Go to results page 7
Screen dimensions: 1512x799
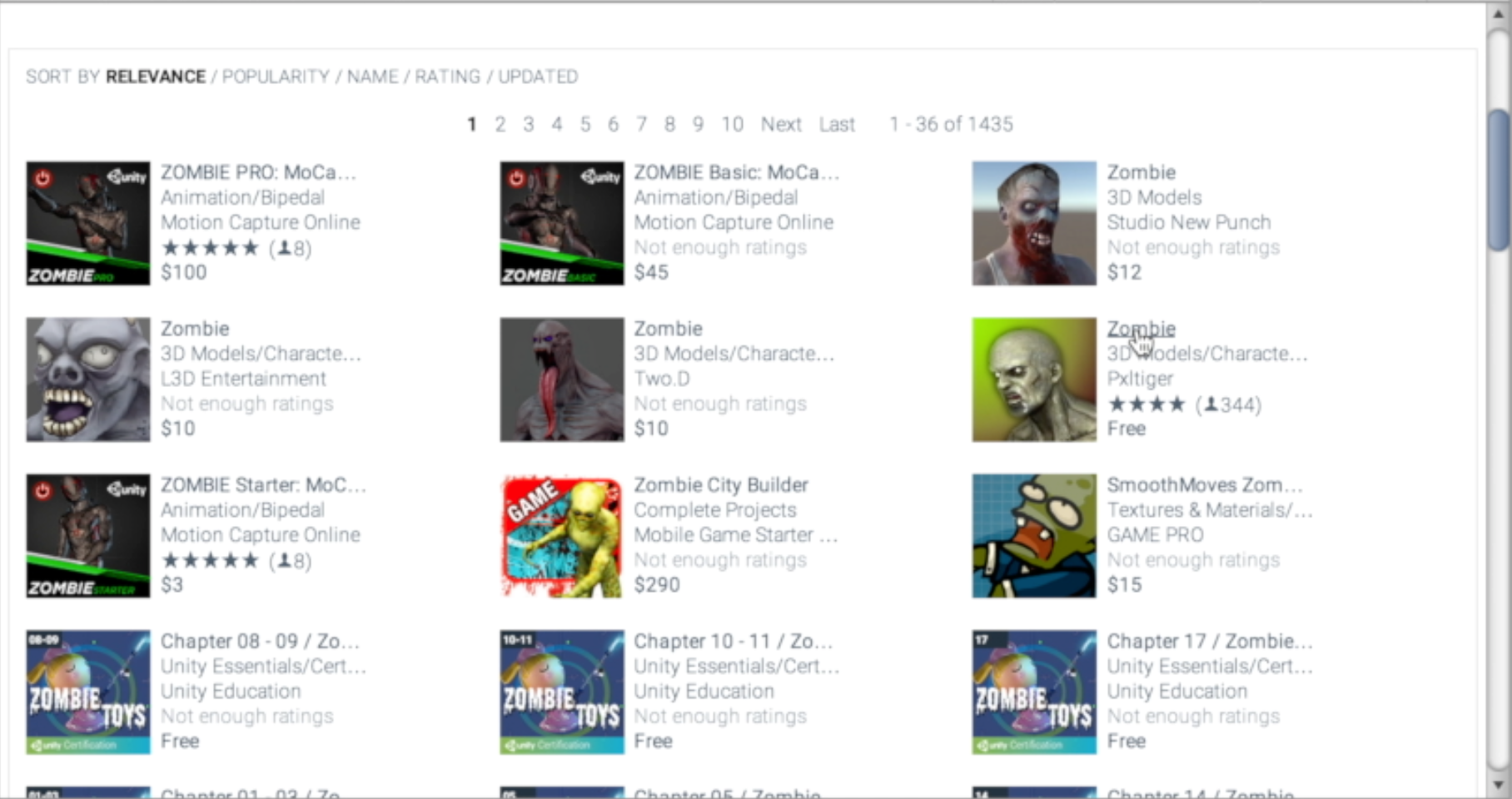click(x=641, y=124)
